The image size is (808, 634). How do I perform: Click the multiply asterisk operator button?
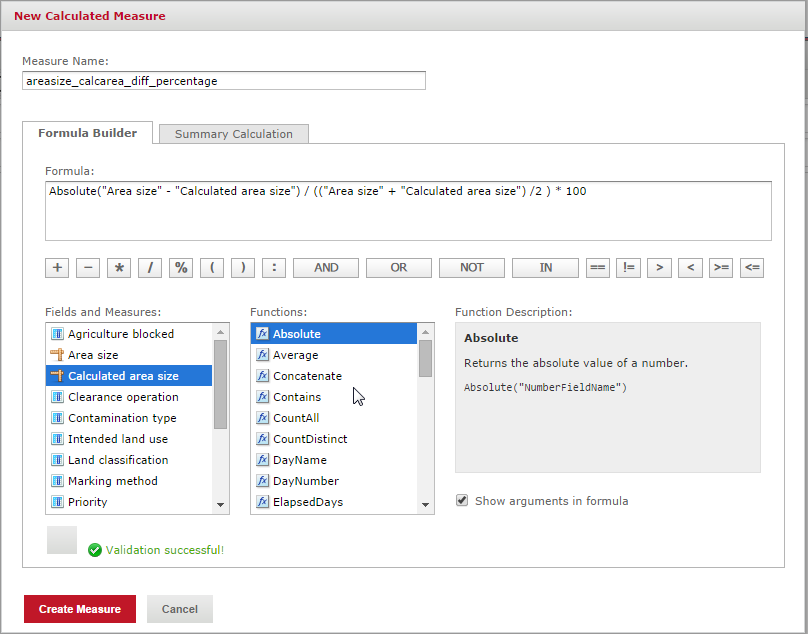(x=119, y=267)
